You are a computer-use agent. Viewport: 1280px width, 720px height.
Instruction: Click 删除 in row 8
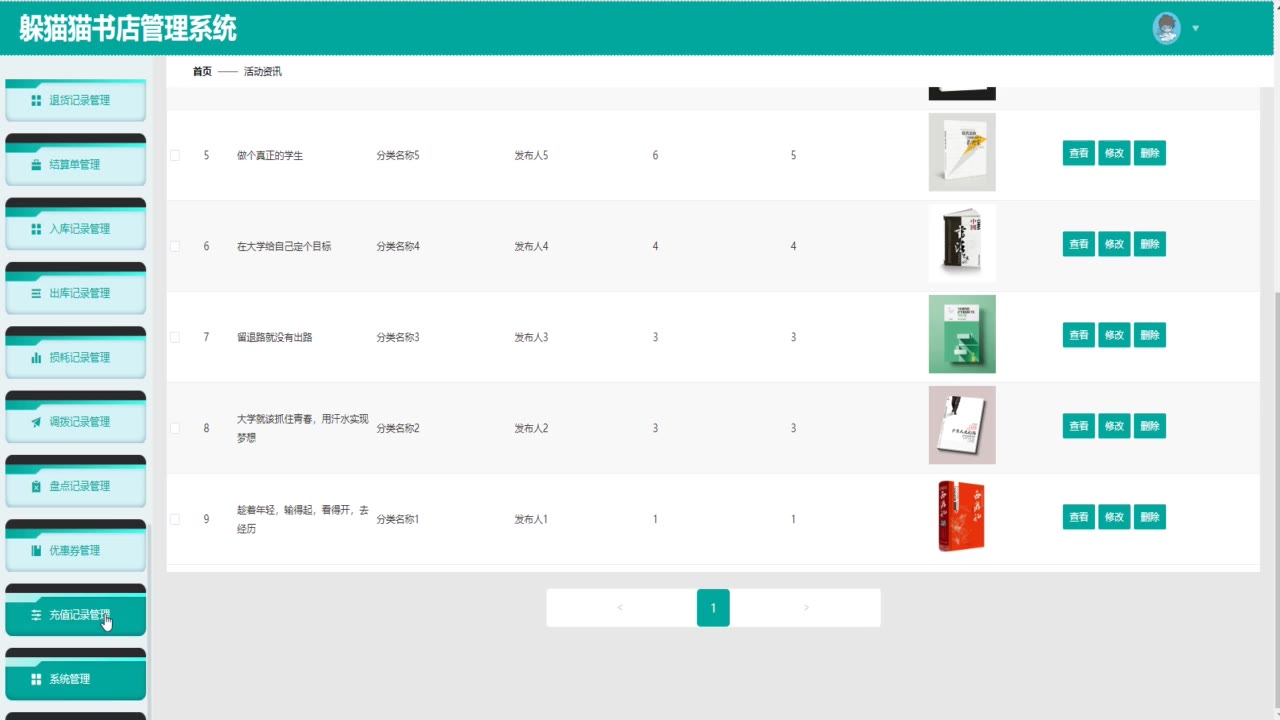pos(1150,426)
